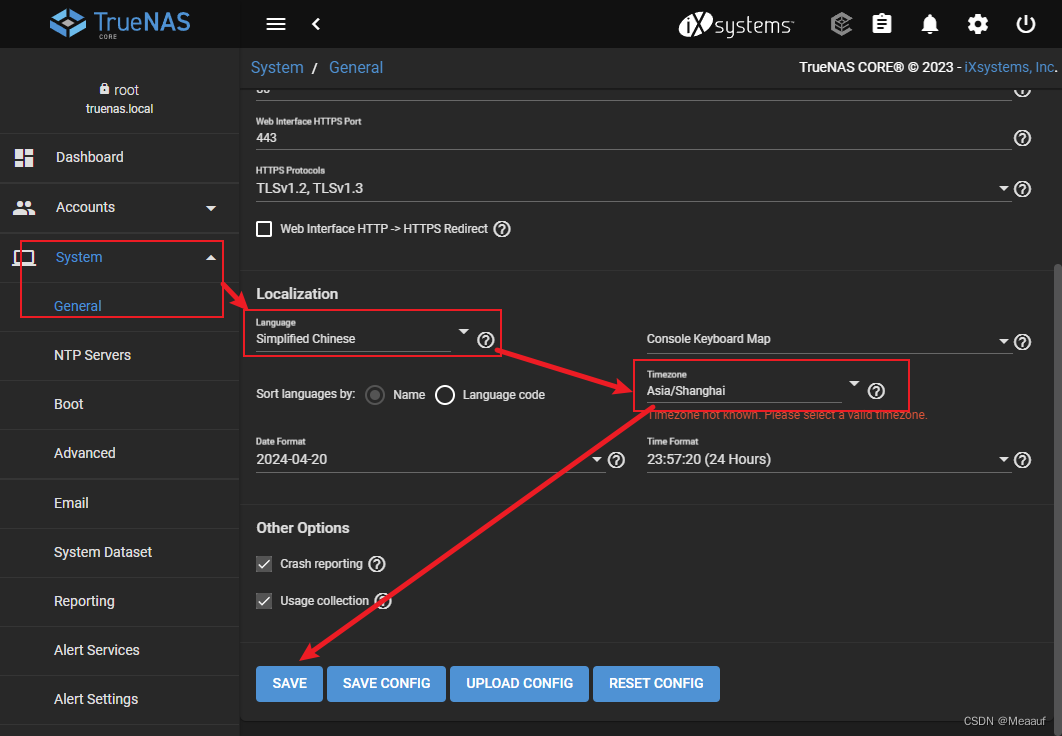Open NTP Servers page
1062x736 pixels.
point(119,355)
